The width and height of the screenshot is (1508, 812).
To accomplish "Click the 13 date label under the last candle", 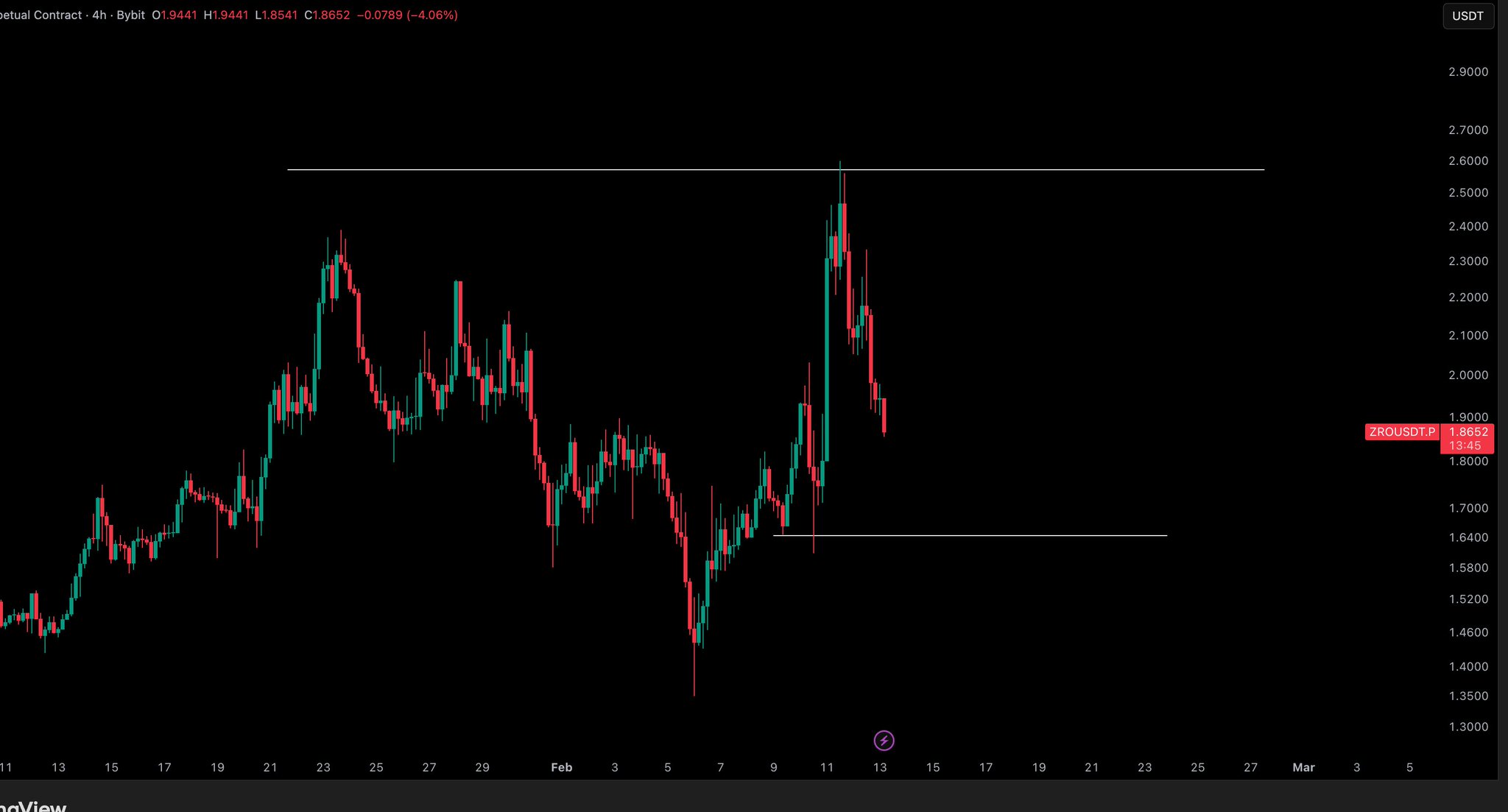I will [880, 767].
